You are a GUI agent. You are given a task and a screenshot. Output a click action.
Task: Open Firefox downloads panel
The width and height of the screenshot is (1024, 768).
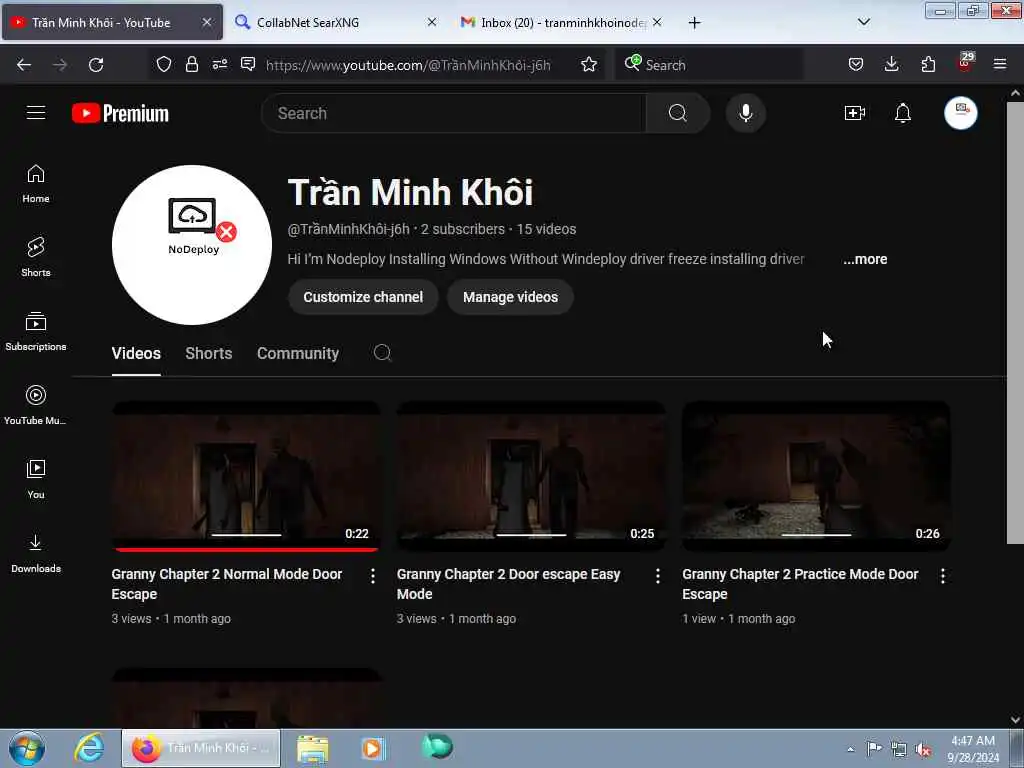pyautogui.click(x=891, y=64)
